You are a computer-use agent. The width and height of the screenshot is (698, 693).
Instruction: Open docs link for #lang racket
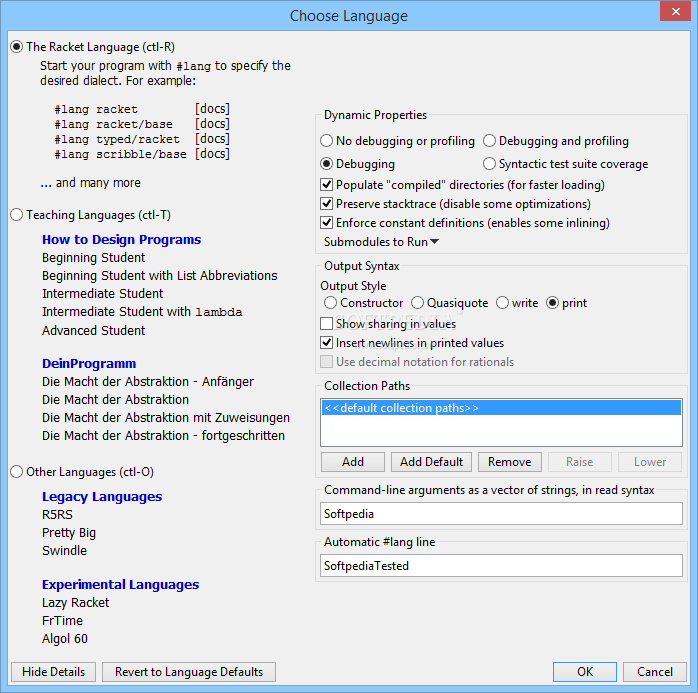(212, 109)
